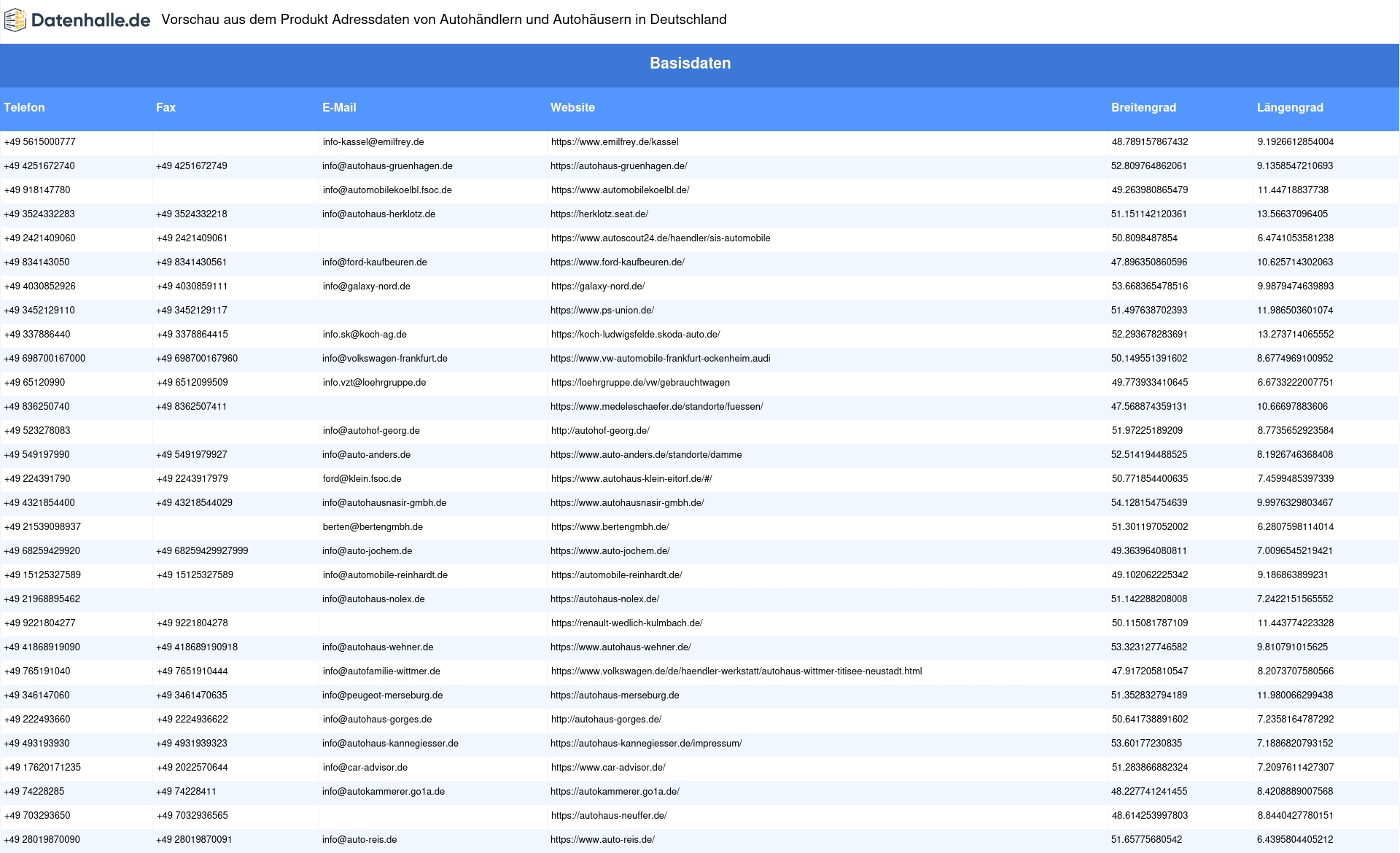Viewport: 1400px width, 853px height.
Task: Click the renault-wedlich-kulmbach.de URL
Action: click(x=626, y=623)
